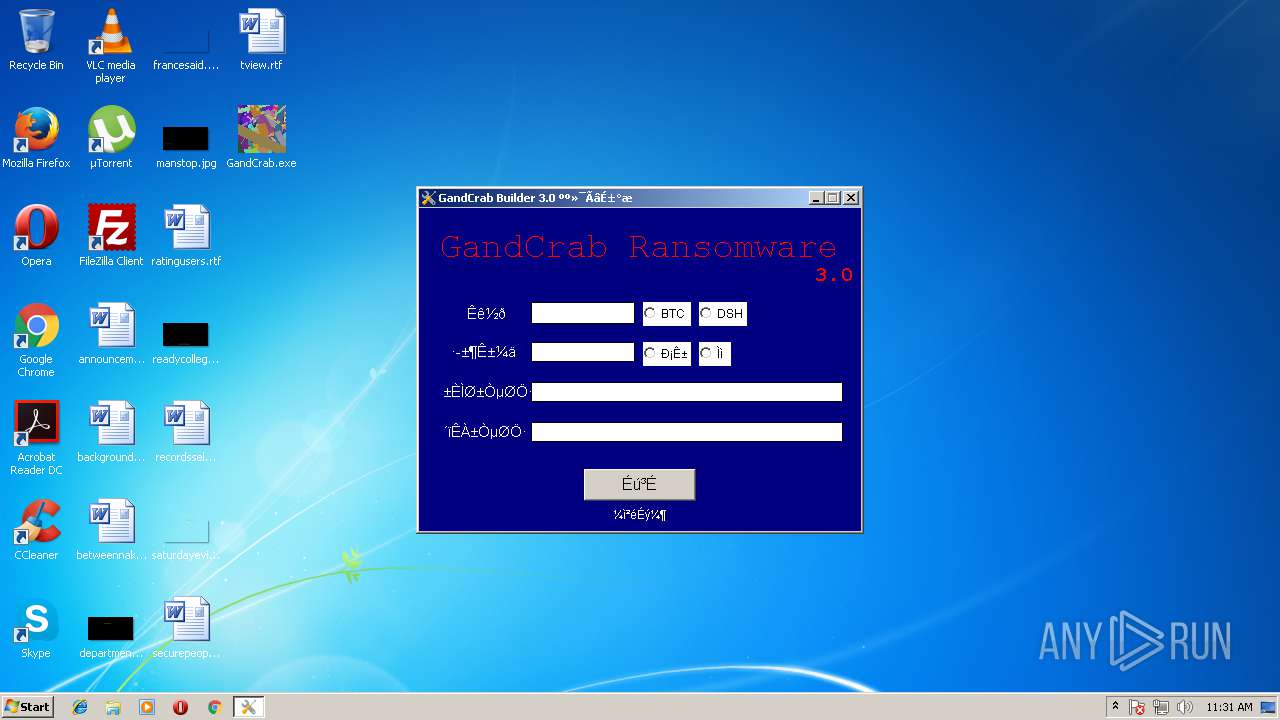This screenshot has width=1280, height=720.
Task: Select the betweennak... Word document
Action: [x=111, y=530]
